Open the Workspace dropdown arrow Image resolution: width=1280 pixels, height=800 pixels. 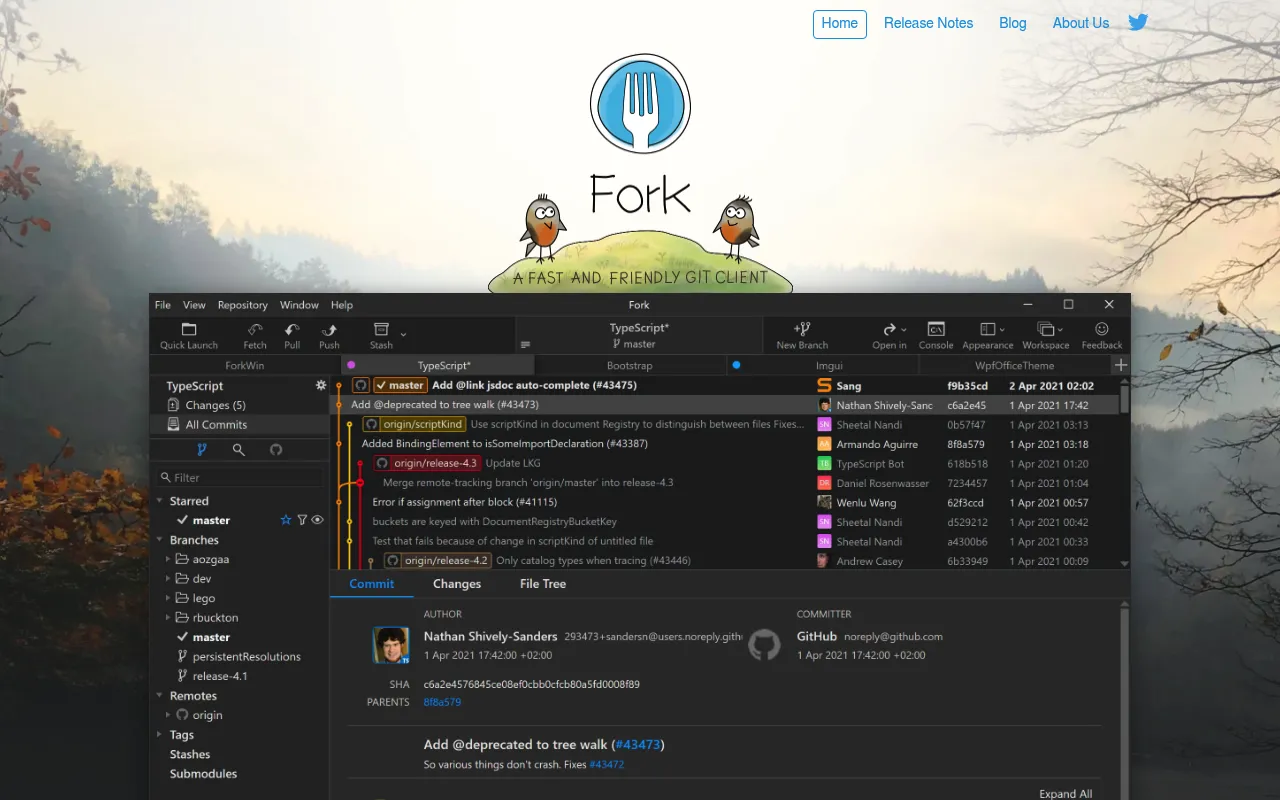tap(1060, 329)
